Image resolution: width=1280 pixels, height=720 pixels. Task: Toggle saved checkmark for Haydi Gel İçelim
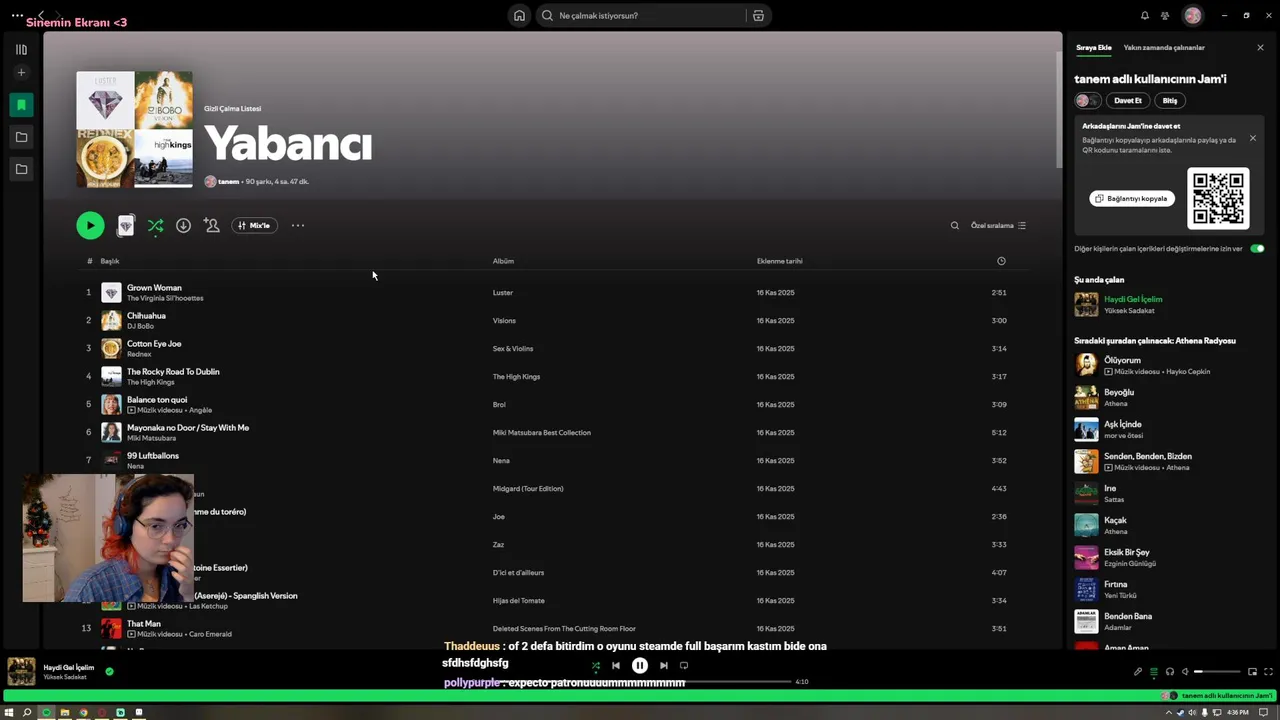point(109,671)
